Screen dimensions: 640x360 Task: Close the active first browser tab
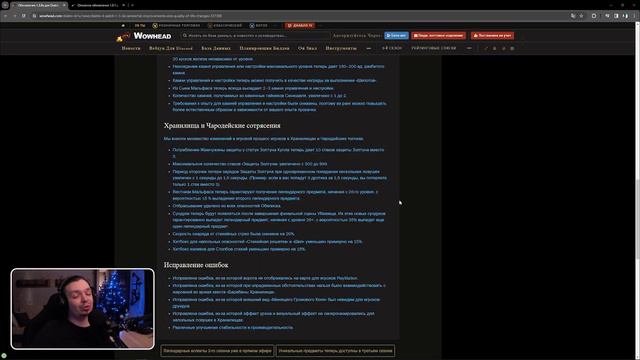[x=64, y=5]
